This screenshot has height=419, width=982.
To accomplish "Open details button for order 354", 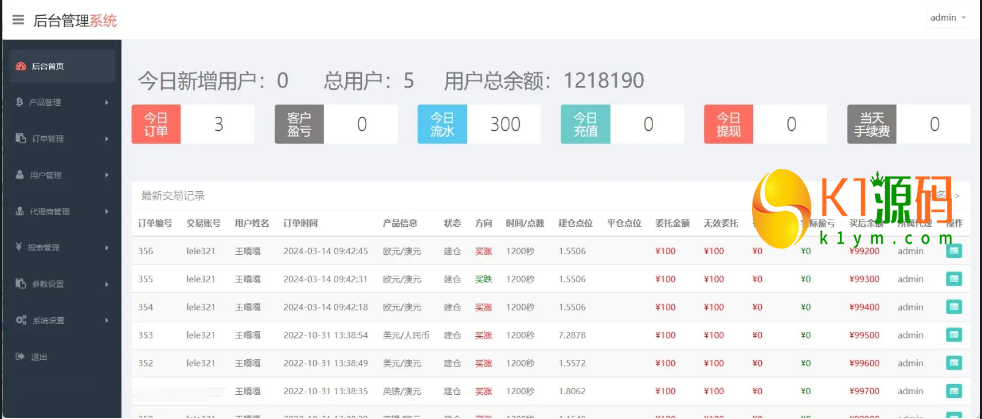I will [954, 307].
